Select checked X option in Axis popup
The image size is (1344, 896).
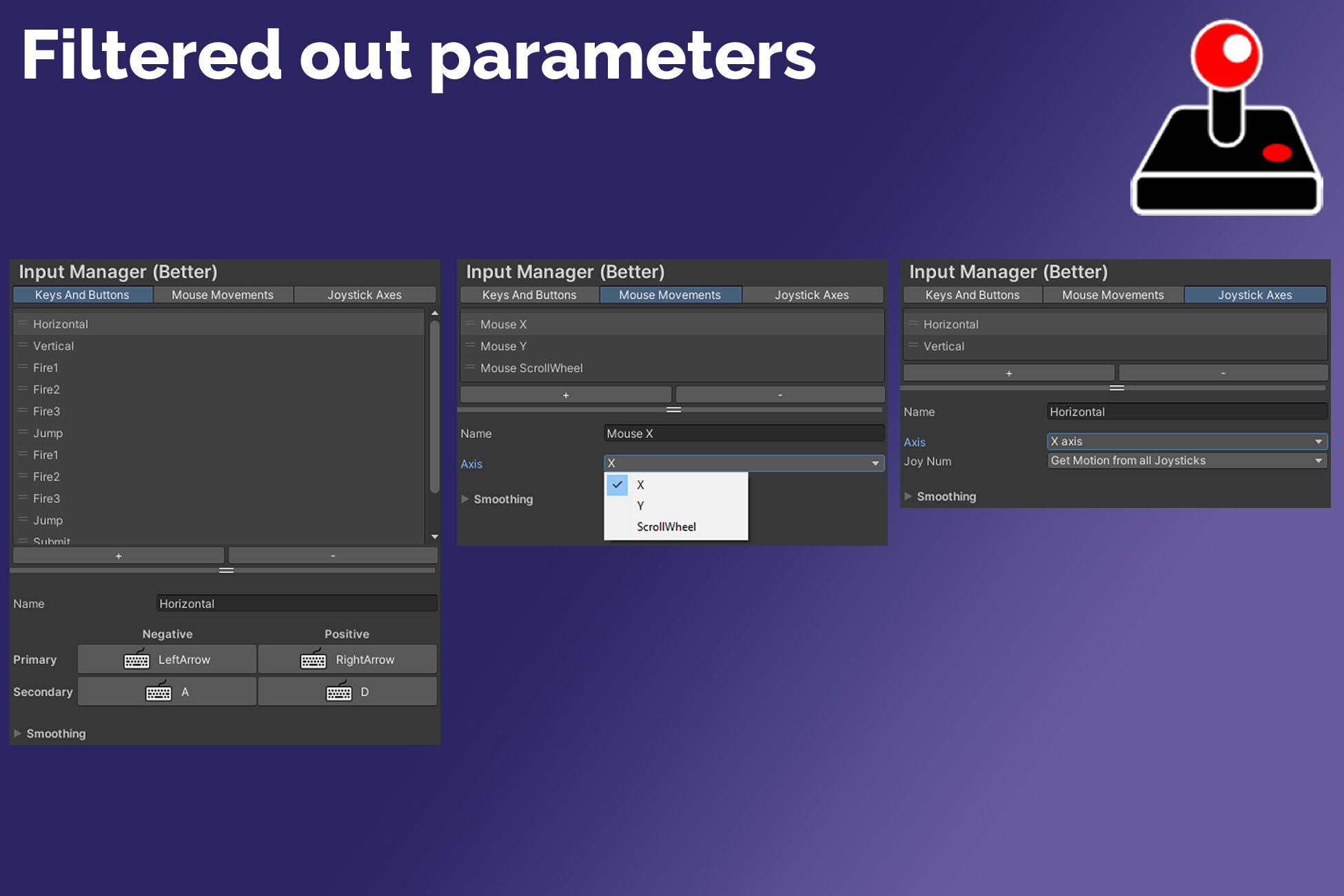640,485
